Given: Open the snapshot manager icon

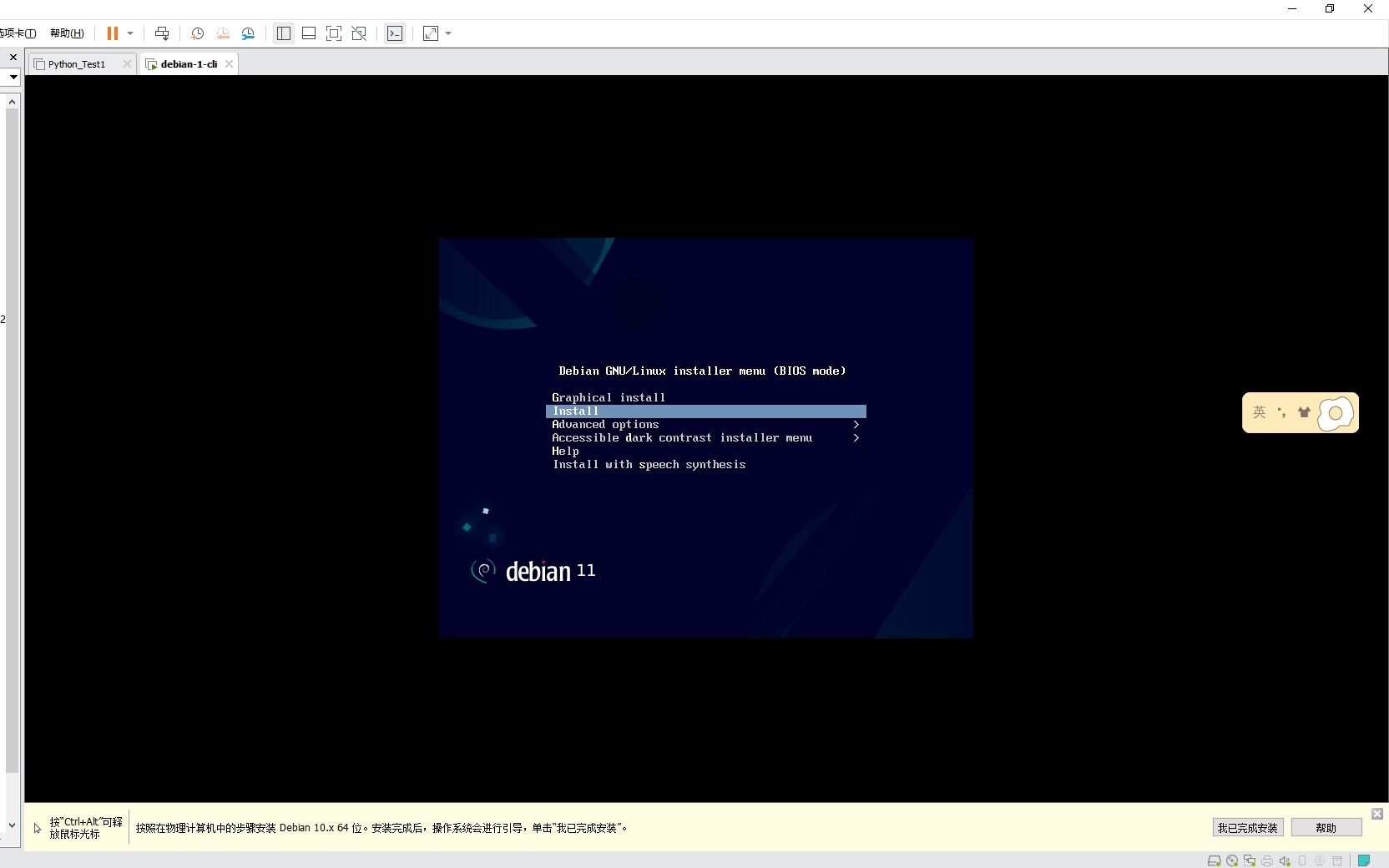Looking at the screenshot, I should (248, 33).
